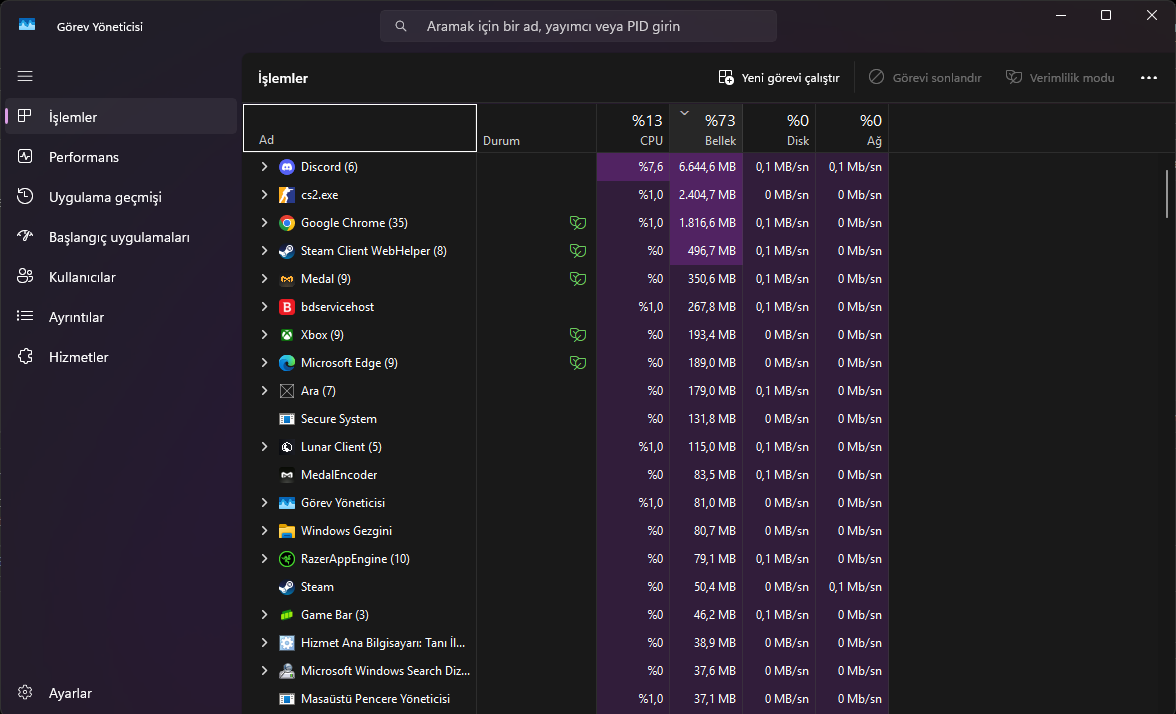Image resolution: width=1176 pixels, height=714 pixels.
Task: Click the vertical scrollbar of process list
Action: coord(1166,194)
